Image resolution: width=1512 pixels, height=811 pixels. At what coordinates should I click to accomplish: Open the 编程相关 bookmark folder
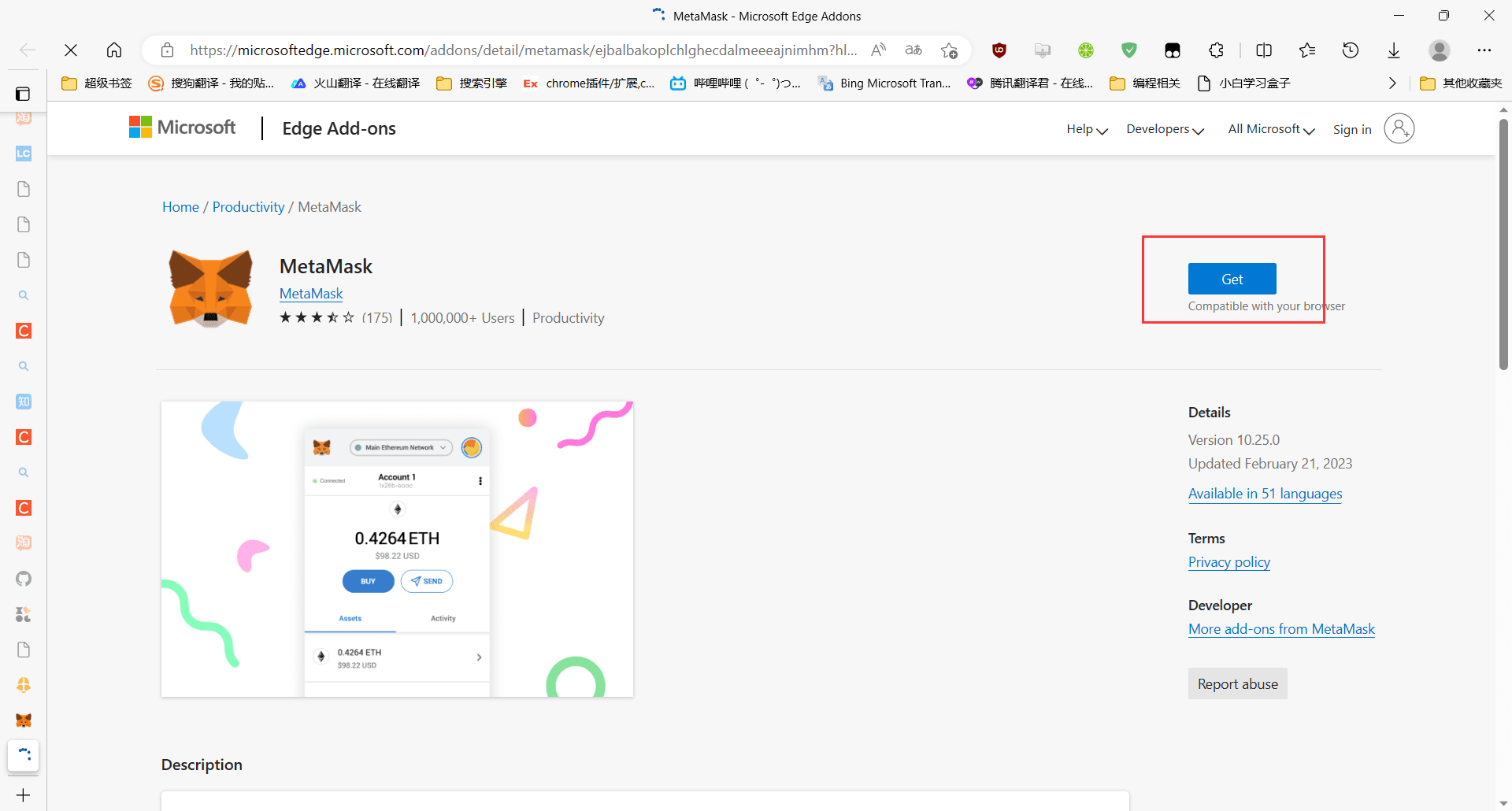click(x=1145, y=83)
